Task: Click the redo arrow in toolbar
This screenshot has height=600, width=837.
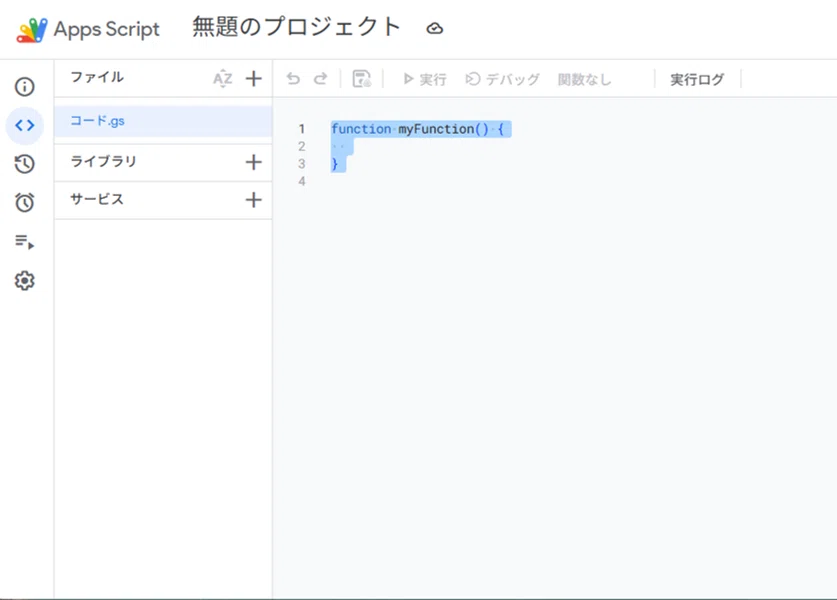Action: [320, 79]
